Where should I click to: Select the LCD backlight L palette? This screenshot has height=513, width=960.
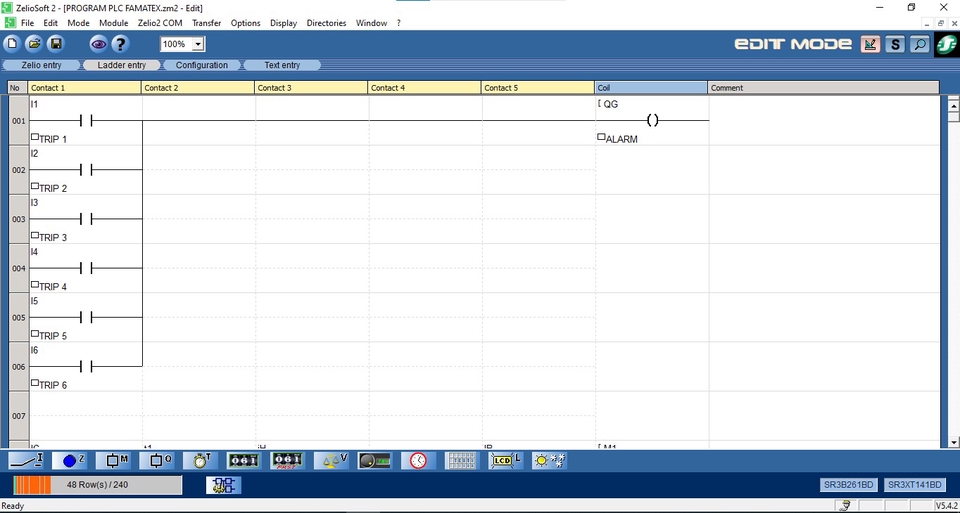[505, 460]
